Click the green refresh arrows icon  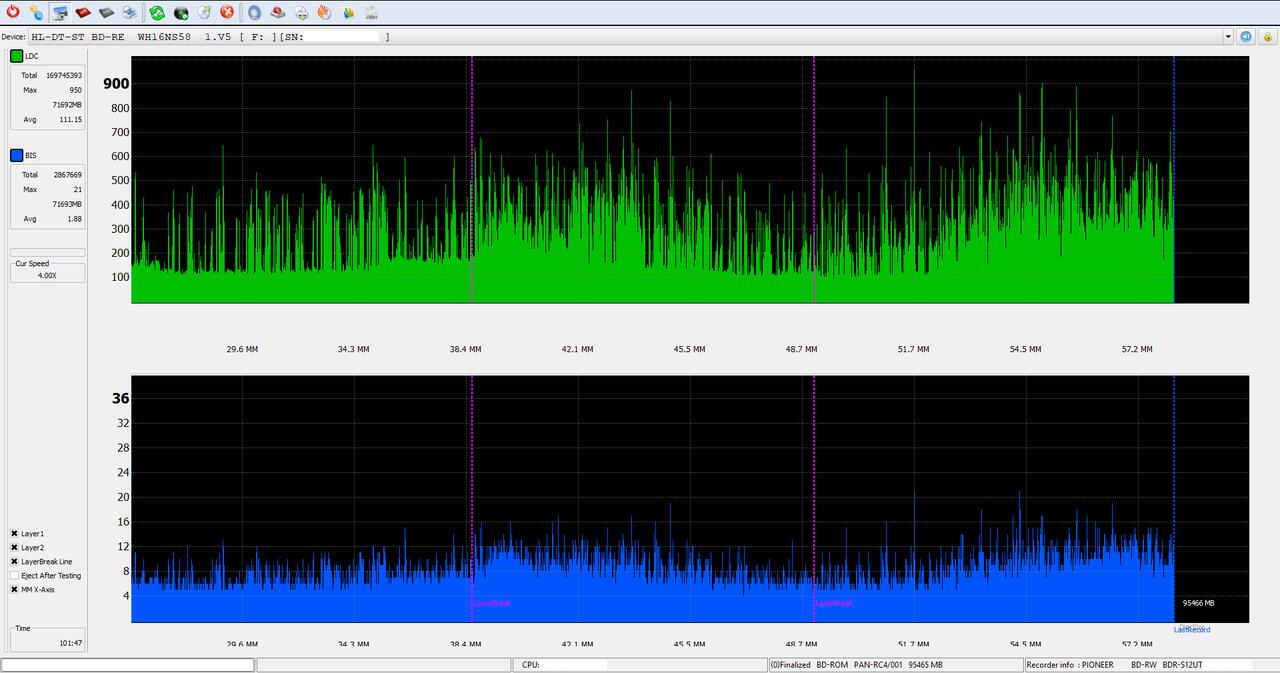157,12
